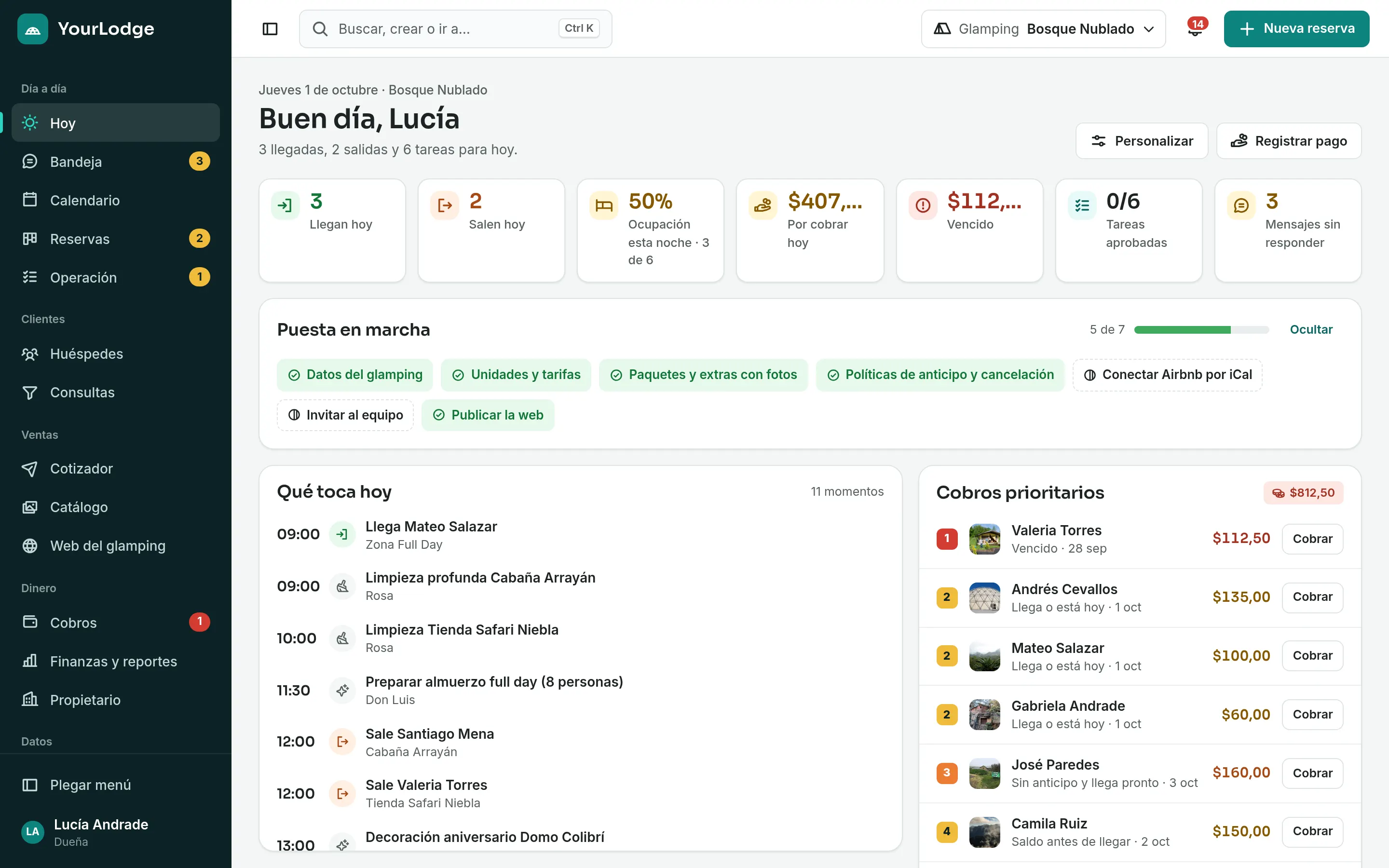The image size is (1389, 868).
Task: Open Calendario from the sidebar
Action: point(115,200)
